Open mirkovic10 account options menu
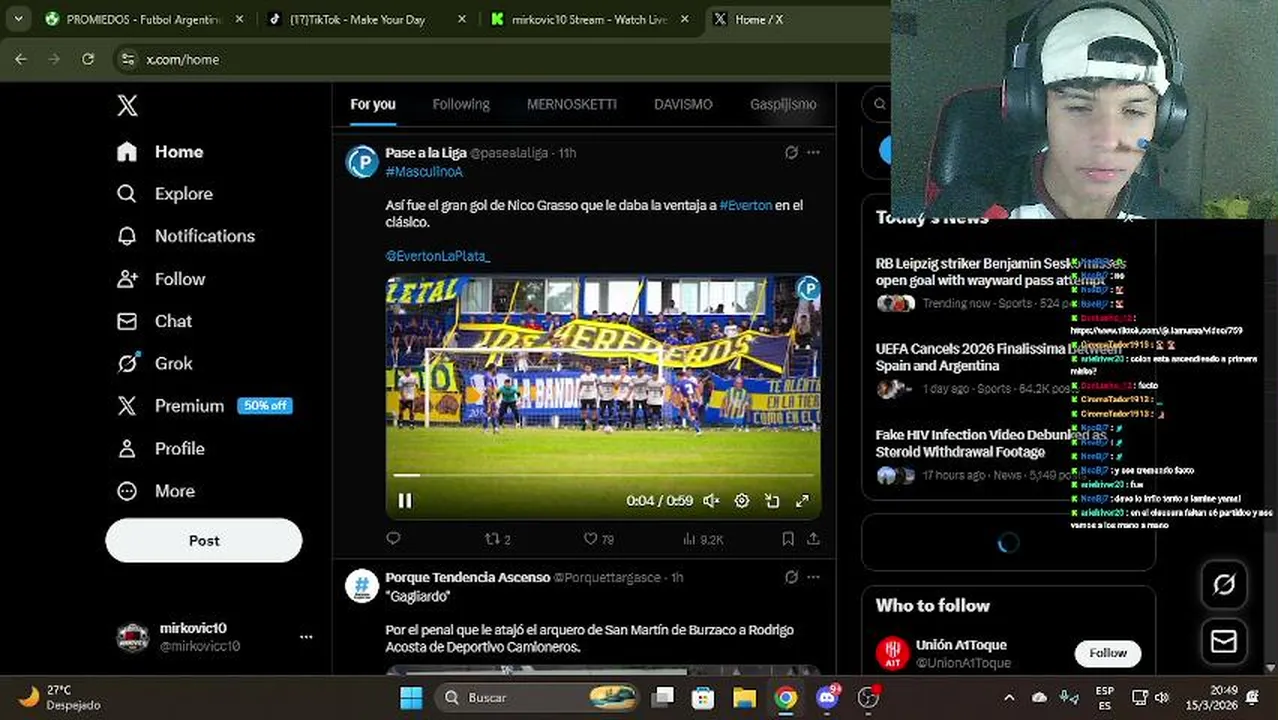1278x720 pixels. click(306, 637)
